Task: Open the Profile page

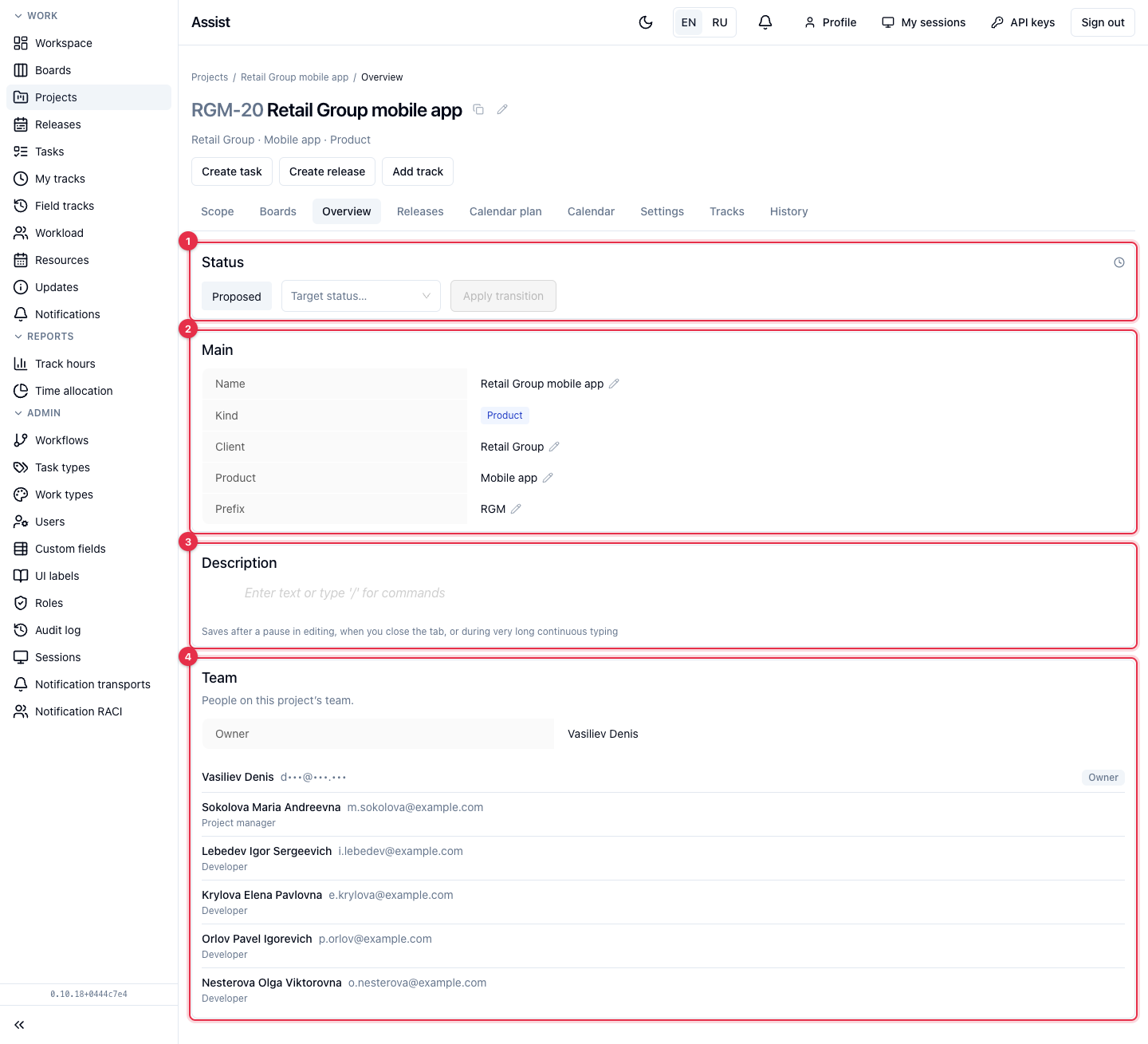Action: [x=831, y=22]
